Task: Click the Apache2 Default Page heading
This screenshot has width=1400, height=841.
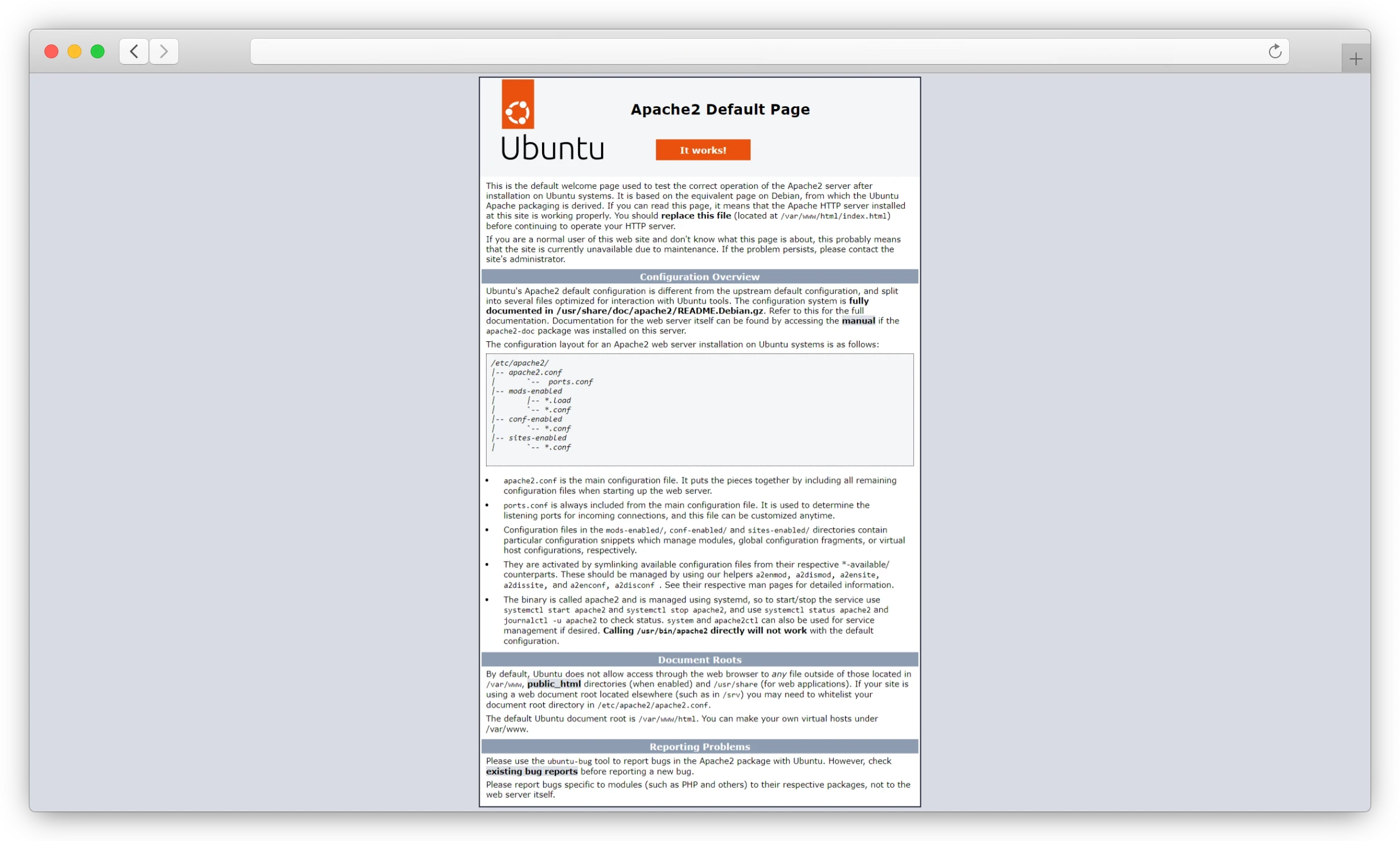Action: pos(720,110)
